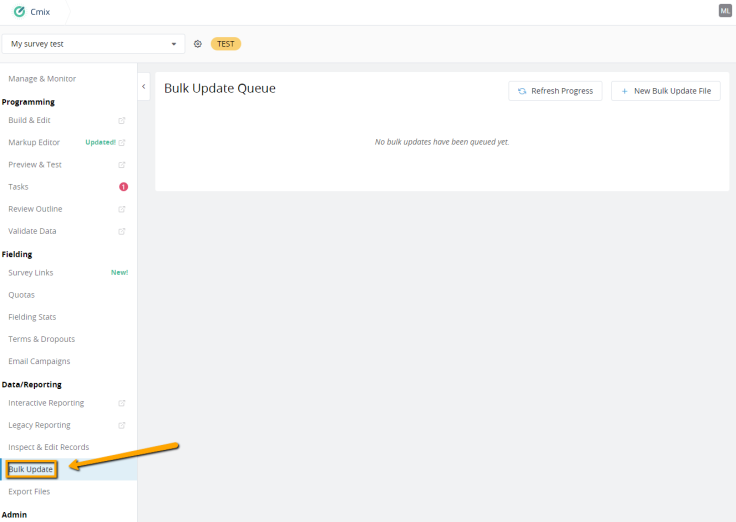Click 'No bulk updates have been queued yet' text

coord(442,142)
